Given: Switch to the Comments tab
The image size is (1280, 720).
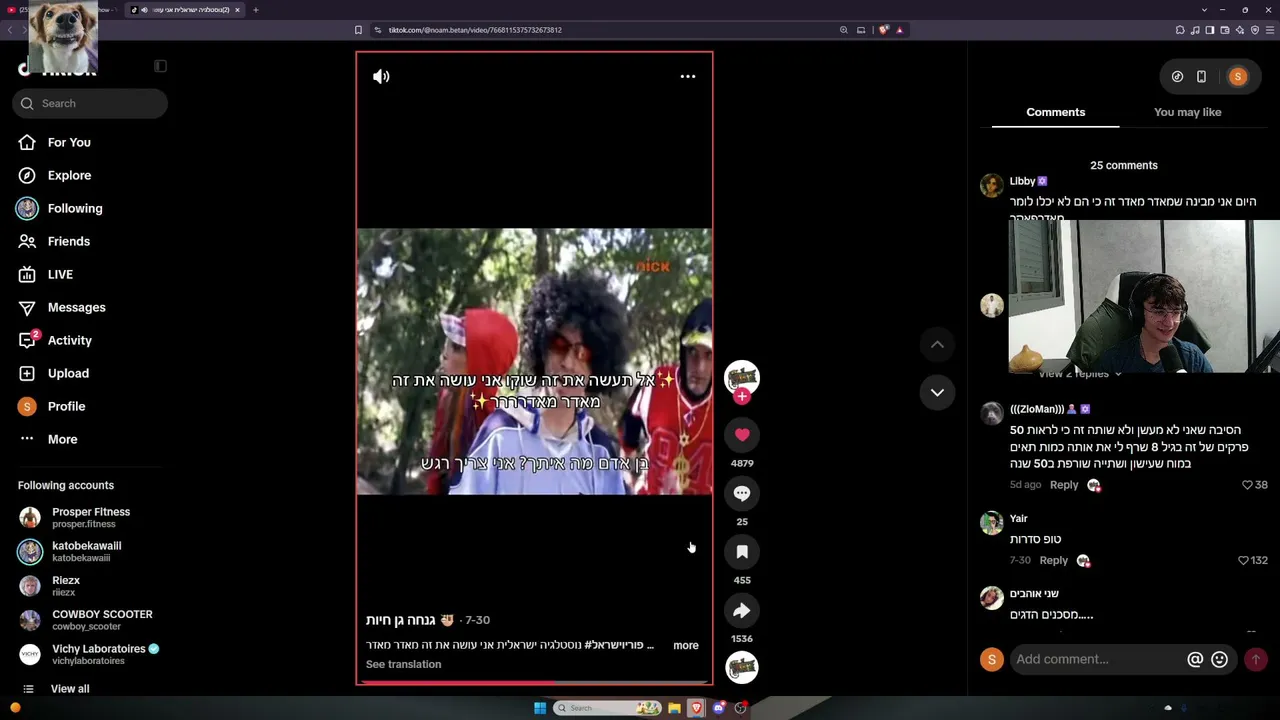Looking at the screenshot, I should 1055,112.
